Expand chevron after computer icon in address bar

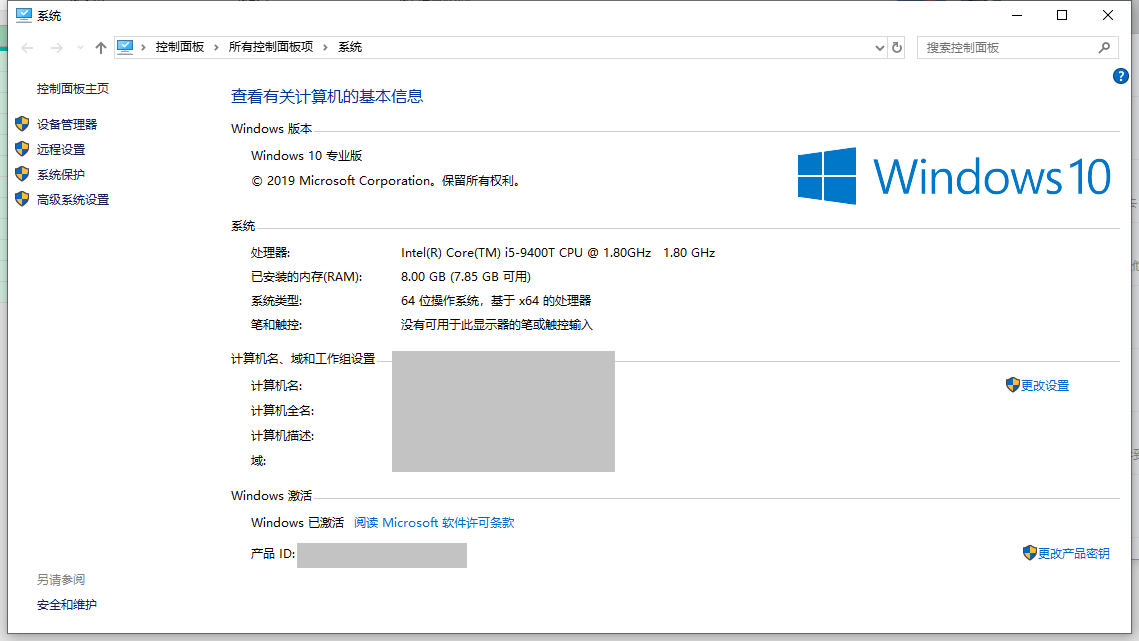[x=144, y=47]
